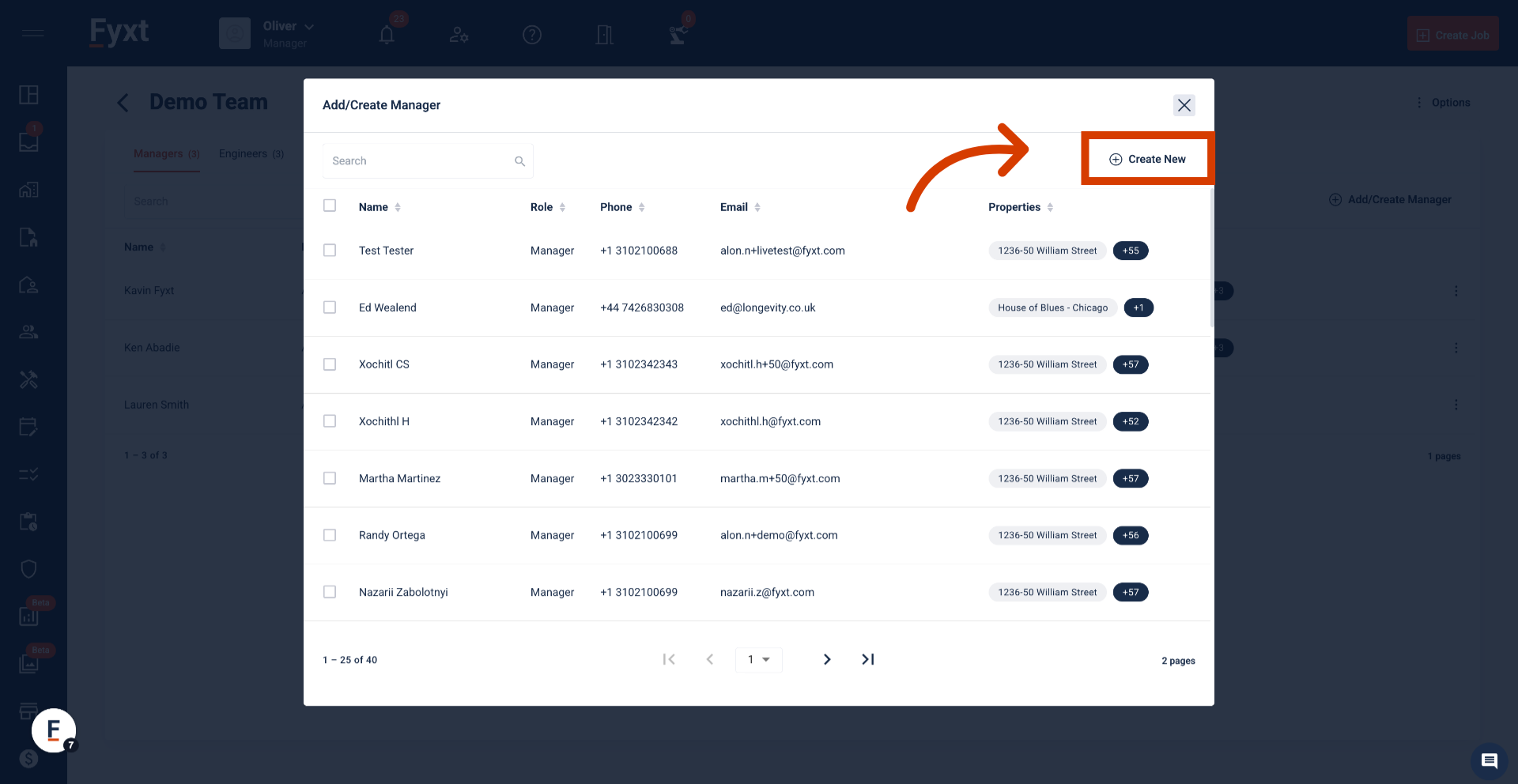Open the help question mark icon
Image resolution: width=1518 pixels, height=784 pixels.
532,35
